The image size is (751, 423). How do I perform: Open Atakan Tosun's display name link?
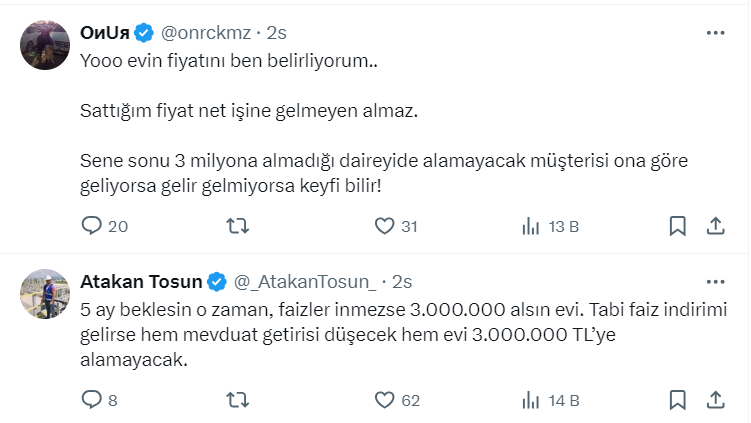pos(141,281)
